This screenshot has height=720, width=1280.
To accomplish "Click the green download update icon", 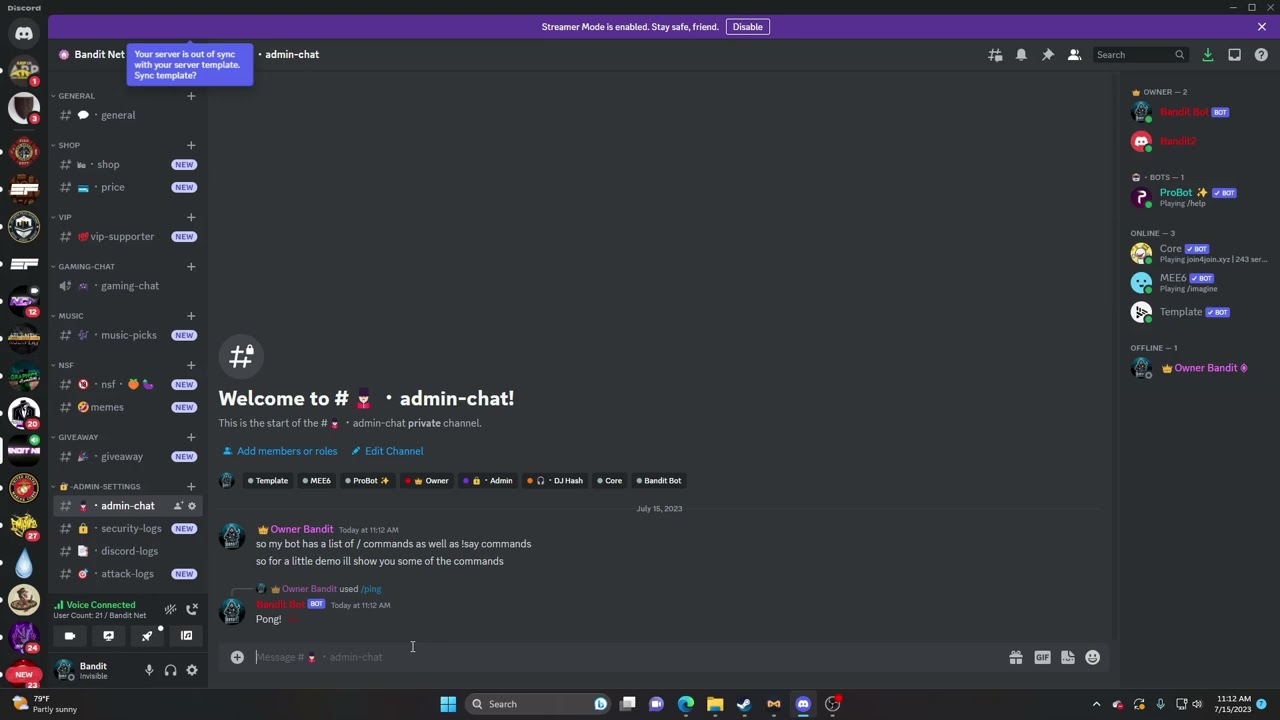I will click(x=1208, y=55).
